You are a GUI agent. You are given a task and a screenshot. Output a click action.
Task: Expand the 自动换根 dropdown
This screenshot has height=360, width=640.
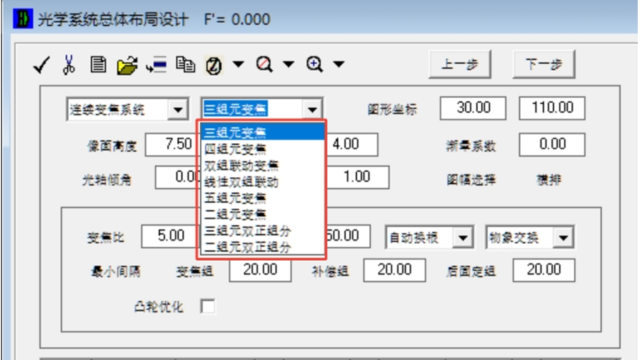point(463,238)
